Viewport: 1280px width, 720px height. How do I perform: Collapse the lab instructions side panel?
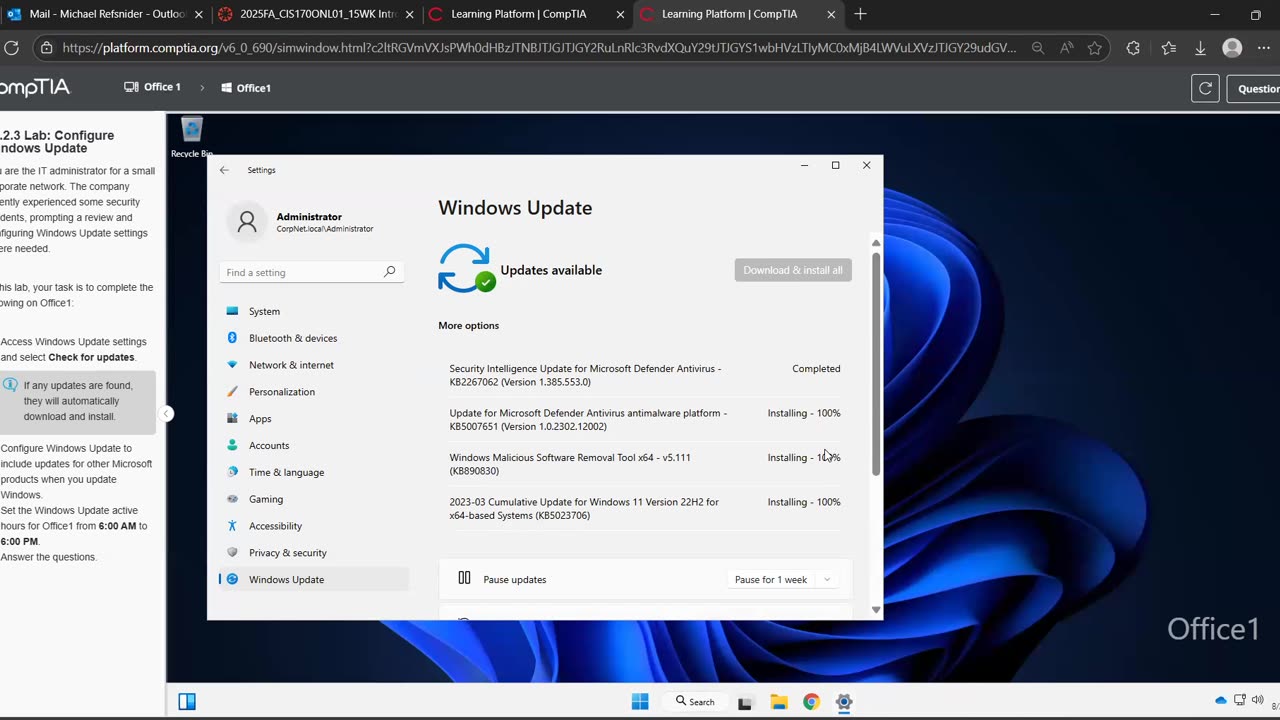tap(167, 413)
